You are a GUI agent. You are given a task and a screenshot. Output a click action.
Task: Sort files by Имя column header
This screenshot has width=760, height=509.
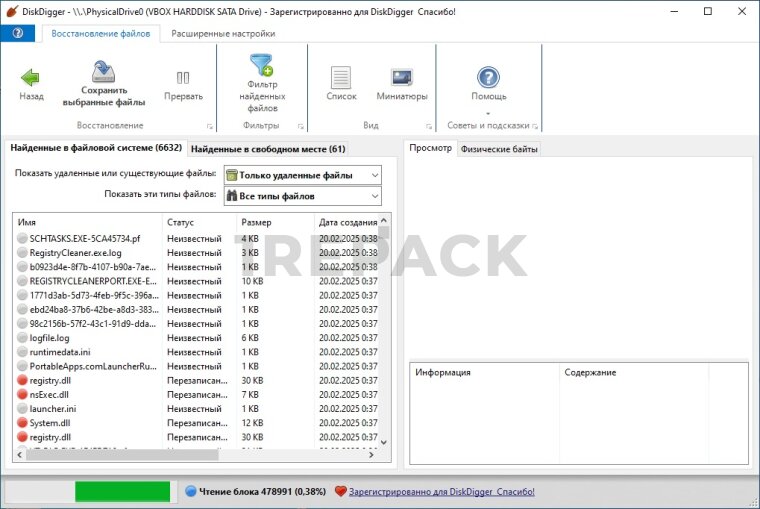(88, 222)
